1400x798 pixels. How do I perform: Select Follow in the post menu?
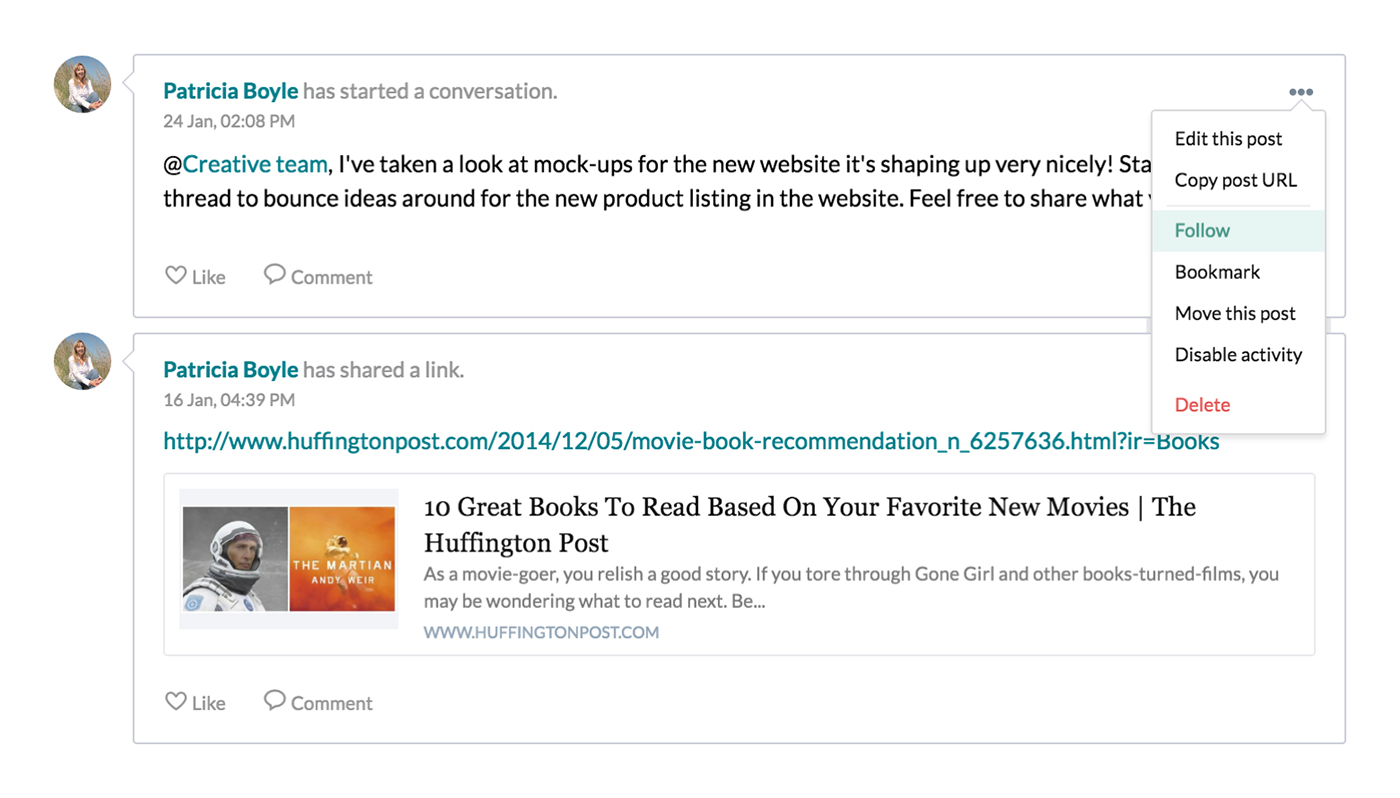1202,231
